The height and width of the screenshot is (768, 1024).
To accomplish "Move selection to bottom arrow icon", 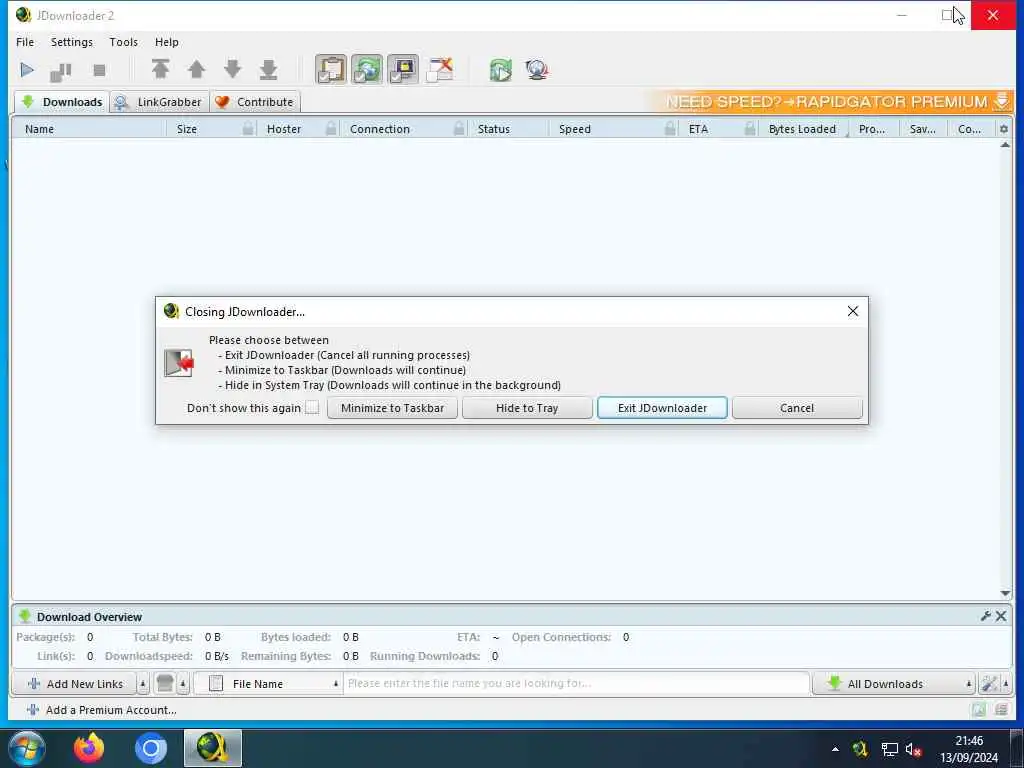I will 268,69.
